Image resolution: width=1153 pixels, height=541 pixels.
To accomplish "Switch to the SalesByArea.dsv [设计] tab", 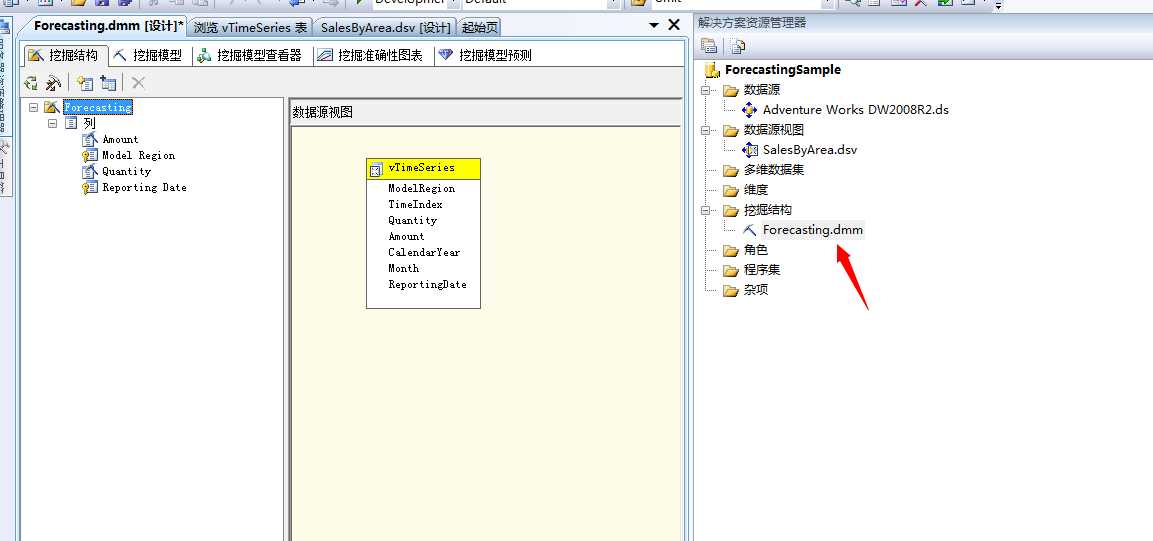I will coord(385,28).
